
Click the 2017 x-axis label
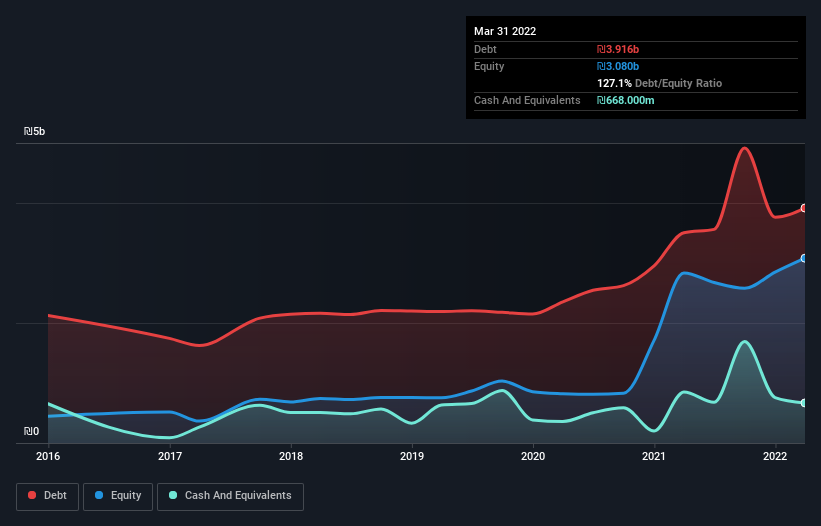click(x=170, y=456)
